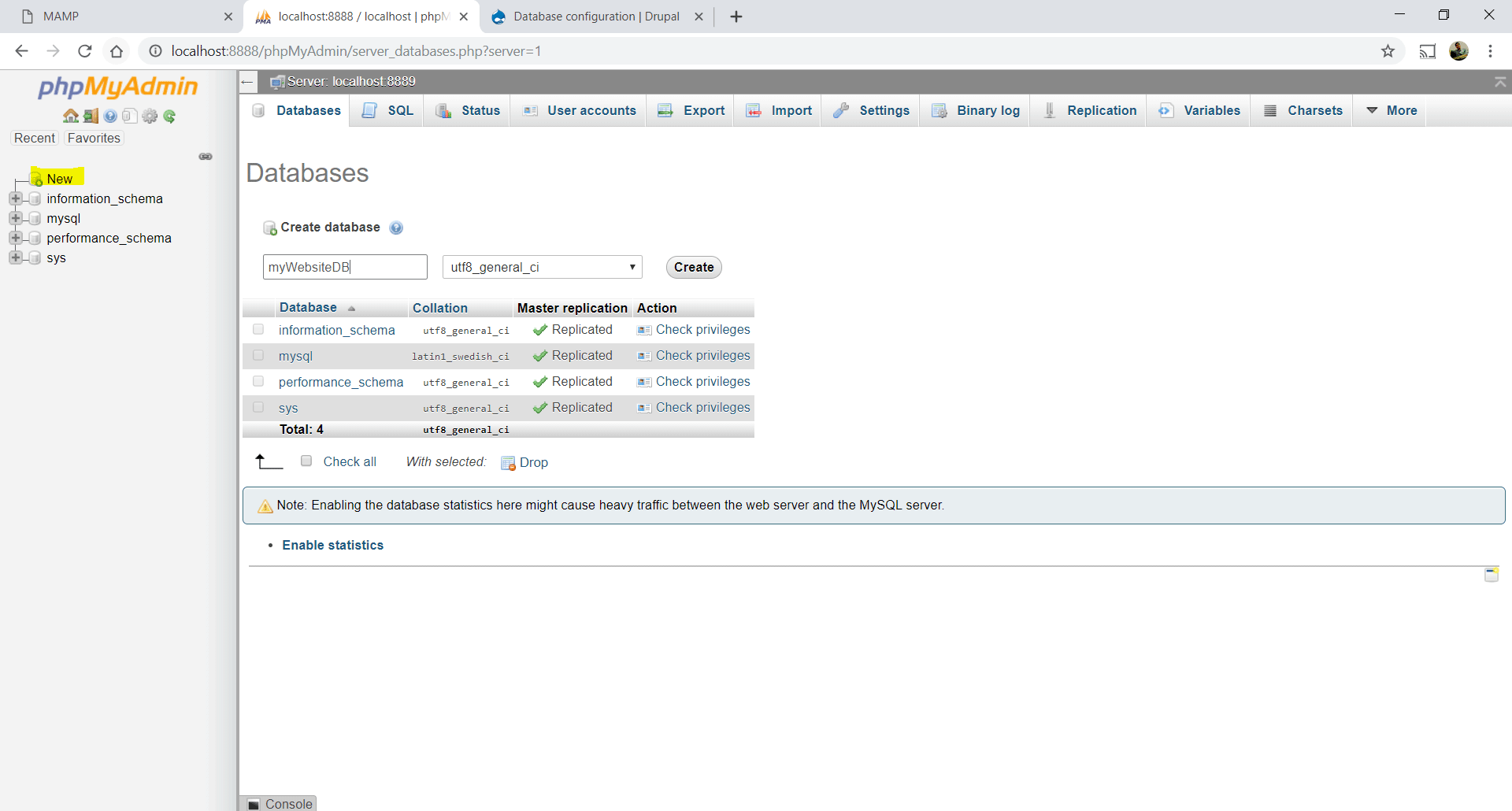Click the Enable statistics link
Screen dimensions: 1512x811
tap(332, 545)
